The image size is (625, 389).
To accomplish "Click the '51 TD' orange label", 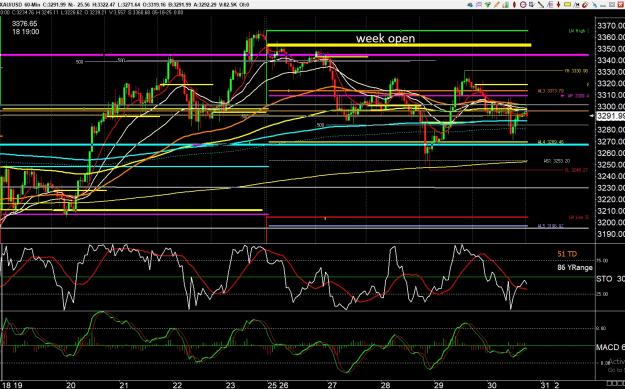I will pyautogui.click(x=567, y=254).
